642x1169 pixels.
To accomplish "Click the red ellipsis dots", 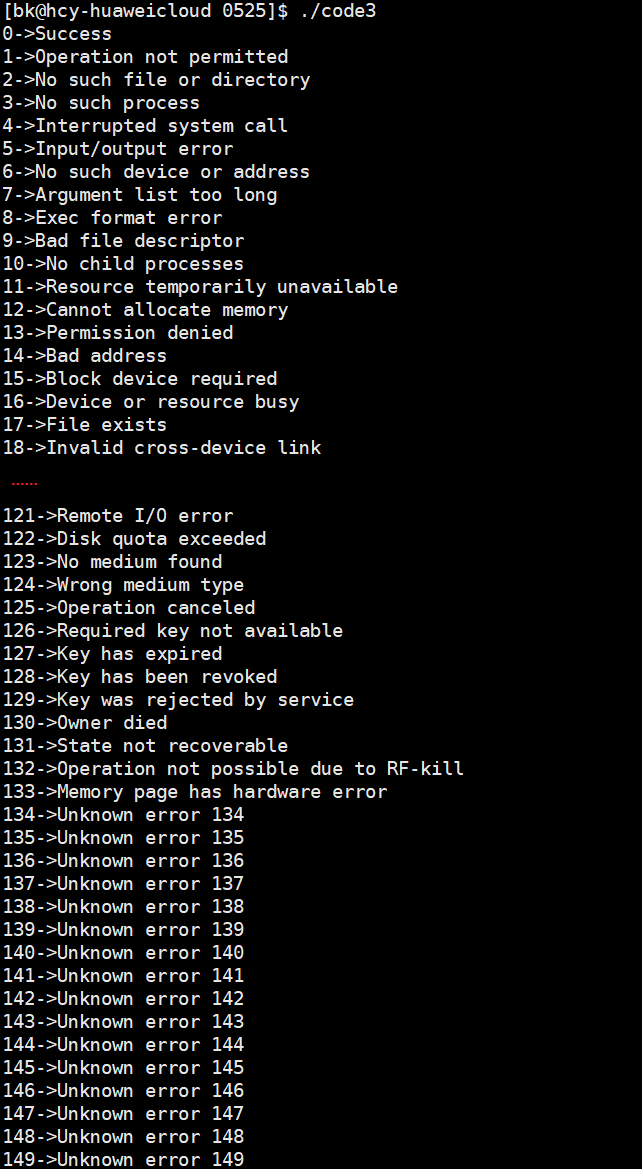I will [24, 484].
